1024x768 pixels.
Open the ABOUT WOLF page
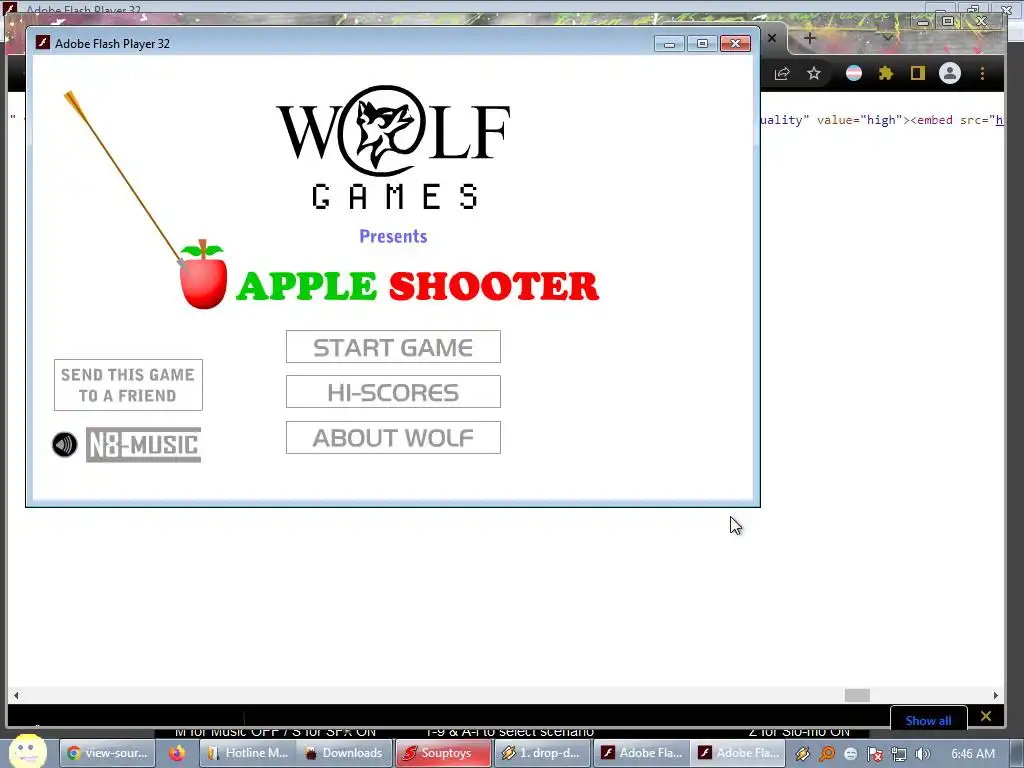[393, 438]
